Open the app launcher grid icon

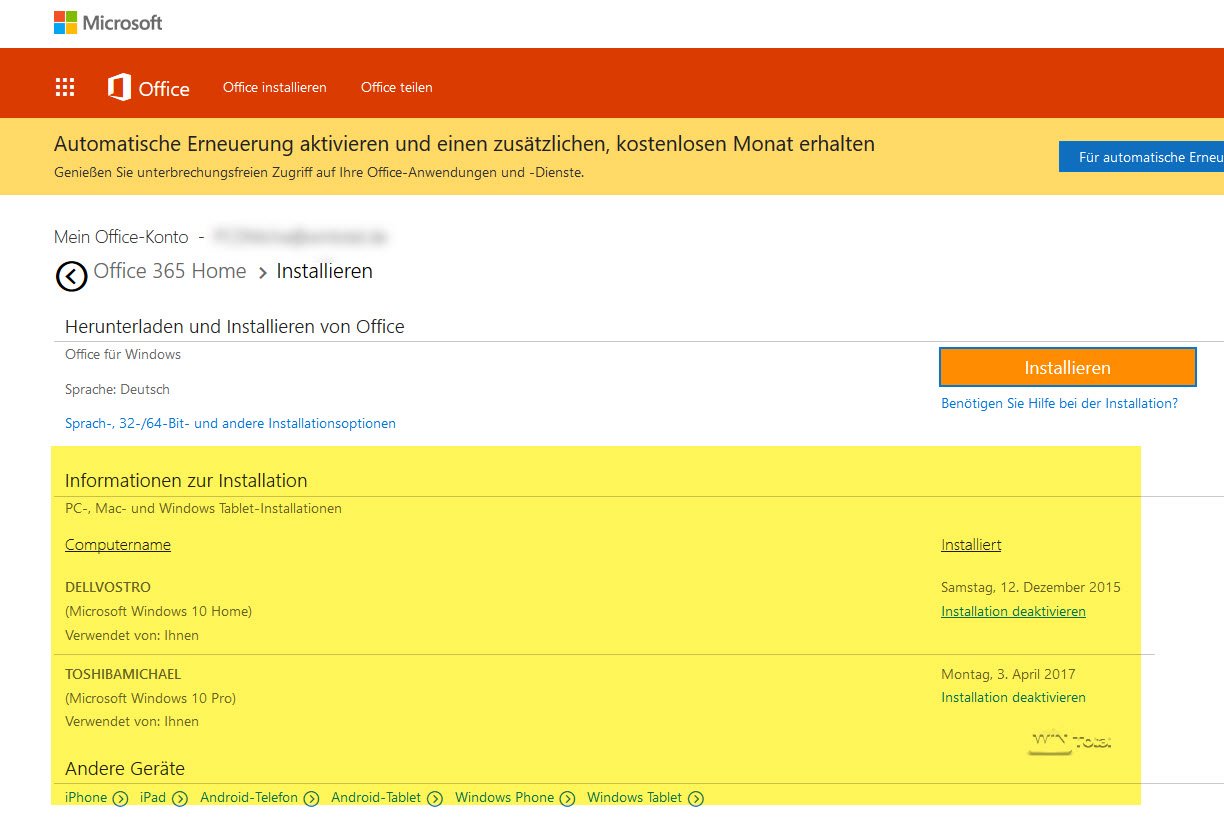65,87
